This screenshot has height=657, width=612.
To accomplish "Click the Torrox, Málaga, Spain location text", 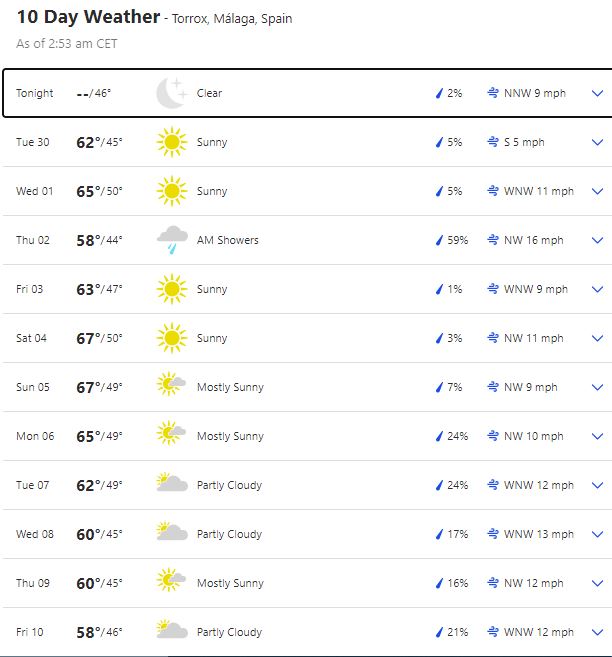I will (x=232, y=19).
